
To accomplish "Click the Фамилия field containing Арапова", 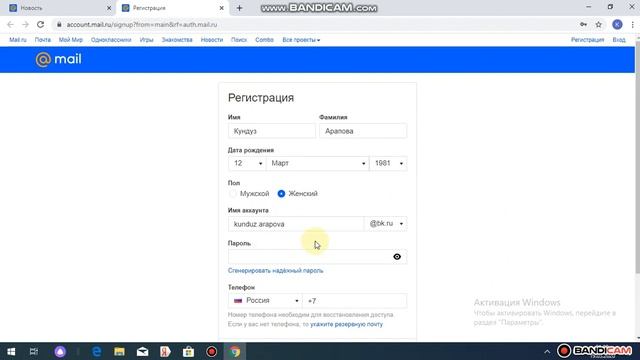I will point(363,131).
